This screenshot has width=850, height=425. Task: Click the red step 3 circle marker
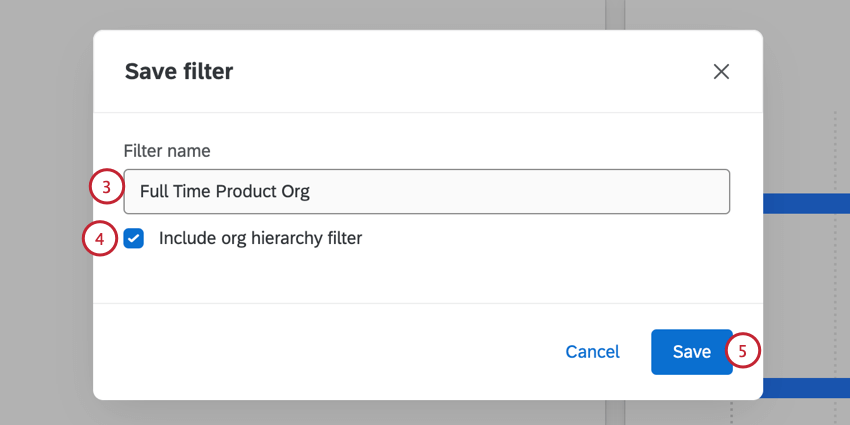[106, 188]
